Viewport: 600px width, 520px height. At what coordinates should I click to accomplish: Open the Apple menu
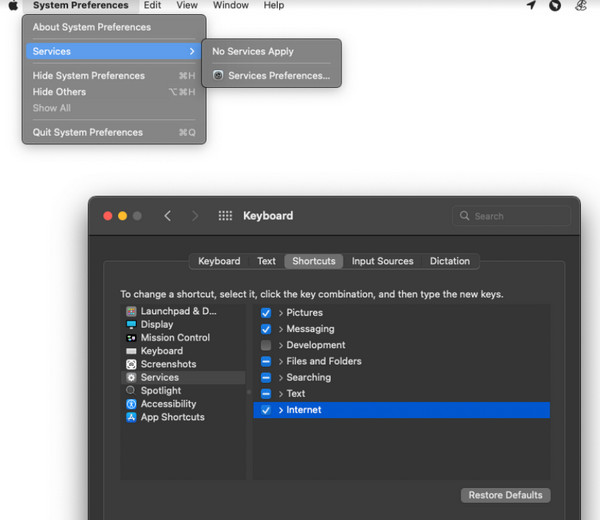click(x=13, y=5)
